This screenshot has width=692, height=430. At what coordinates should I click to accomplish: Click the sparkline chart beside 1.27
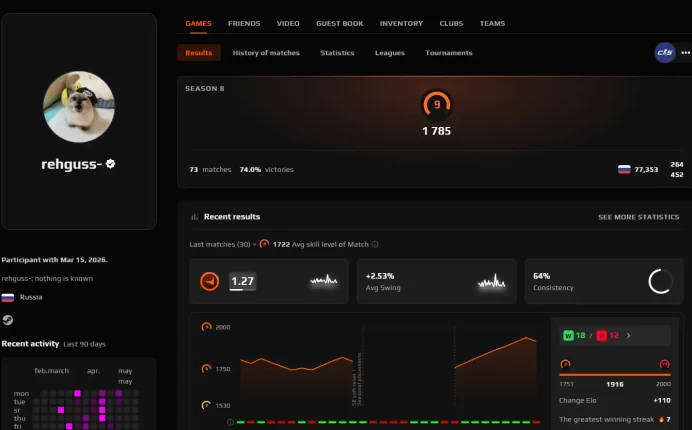pos(323,280)
